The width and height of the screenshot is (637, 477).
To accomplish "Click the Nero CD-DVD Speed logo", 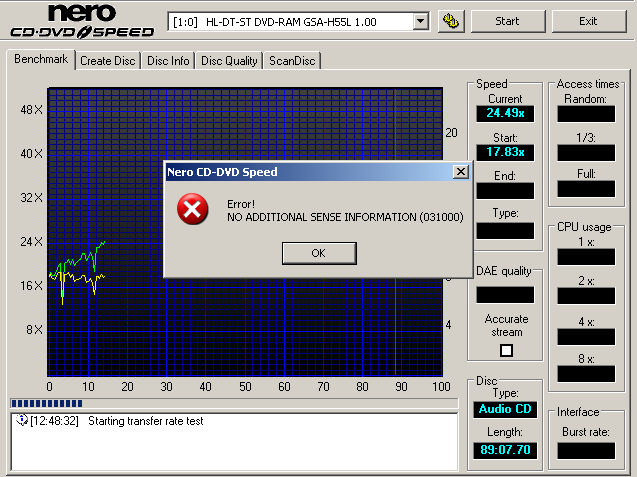I will [82, 21].
